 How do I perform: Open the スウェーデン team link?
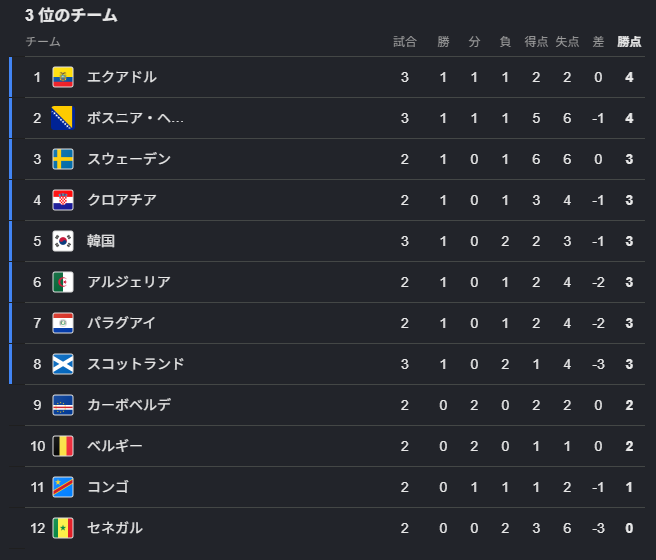click(129, 159)
